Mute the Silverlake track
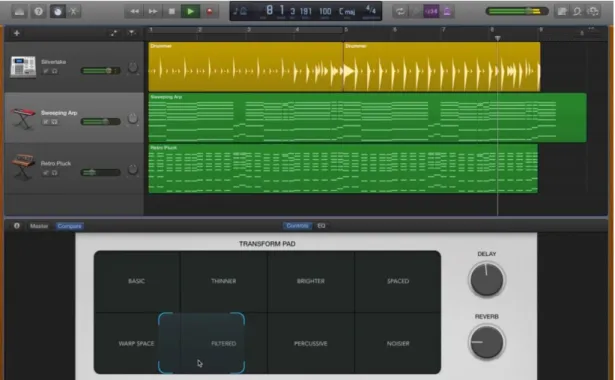 (45, 71)
